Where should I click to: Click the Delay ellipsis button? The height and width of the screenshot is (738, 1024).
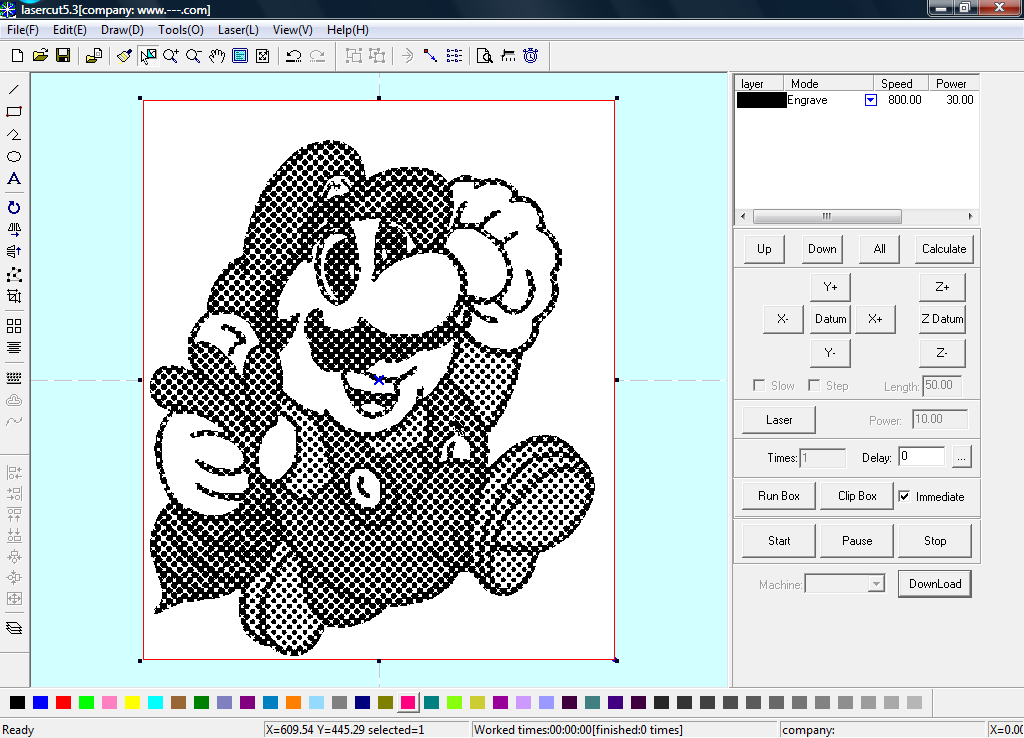(961, 458)
